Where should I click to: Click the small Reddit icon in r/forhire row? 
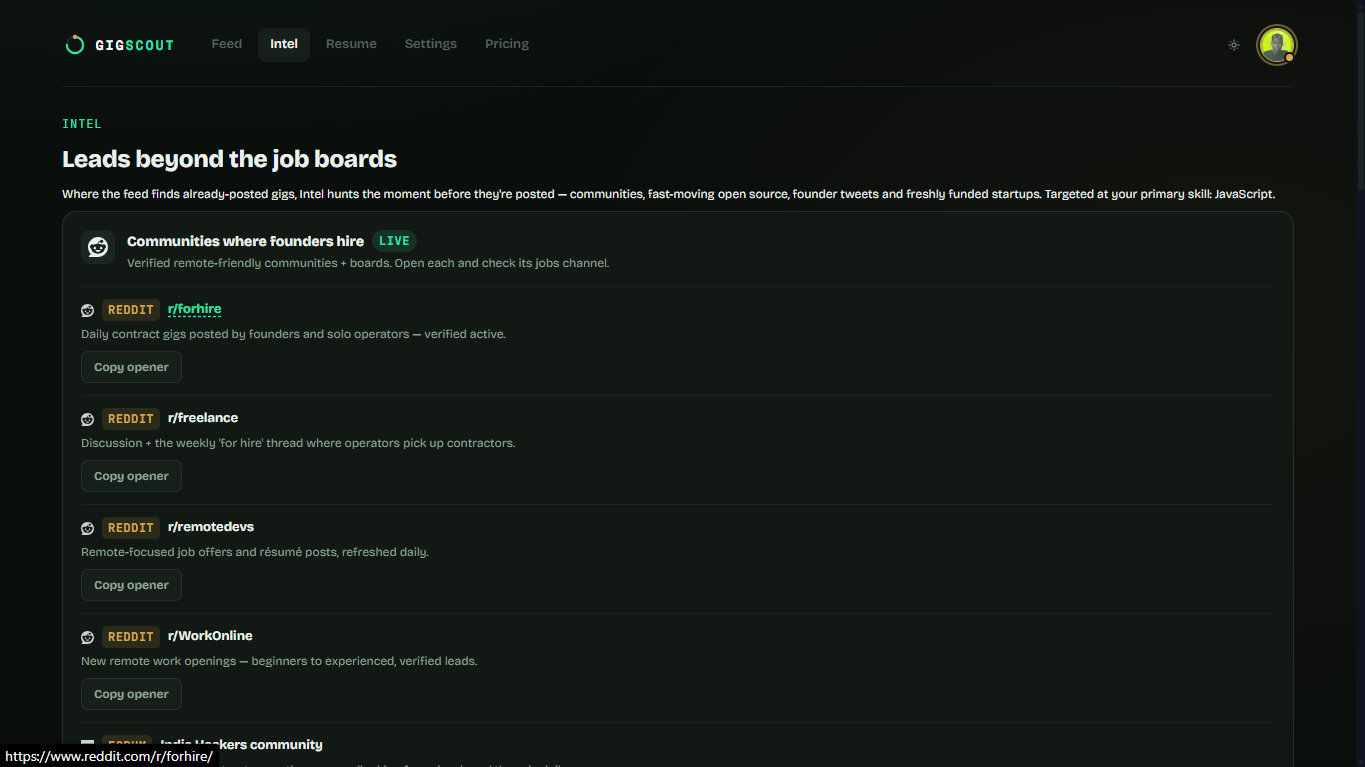pos(88,310)
